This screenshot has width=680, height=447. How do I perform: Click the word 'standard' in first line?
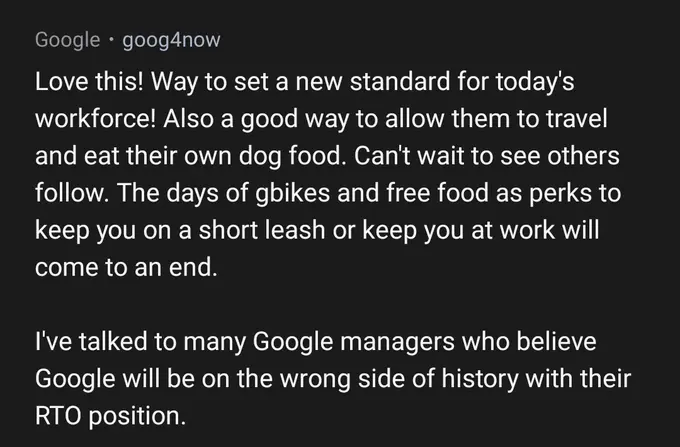400,82
